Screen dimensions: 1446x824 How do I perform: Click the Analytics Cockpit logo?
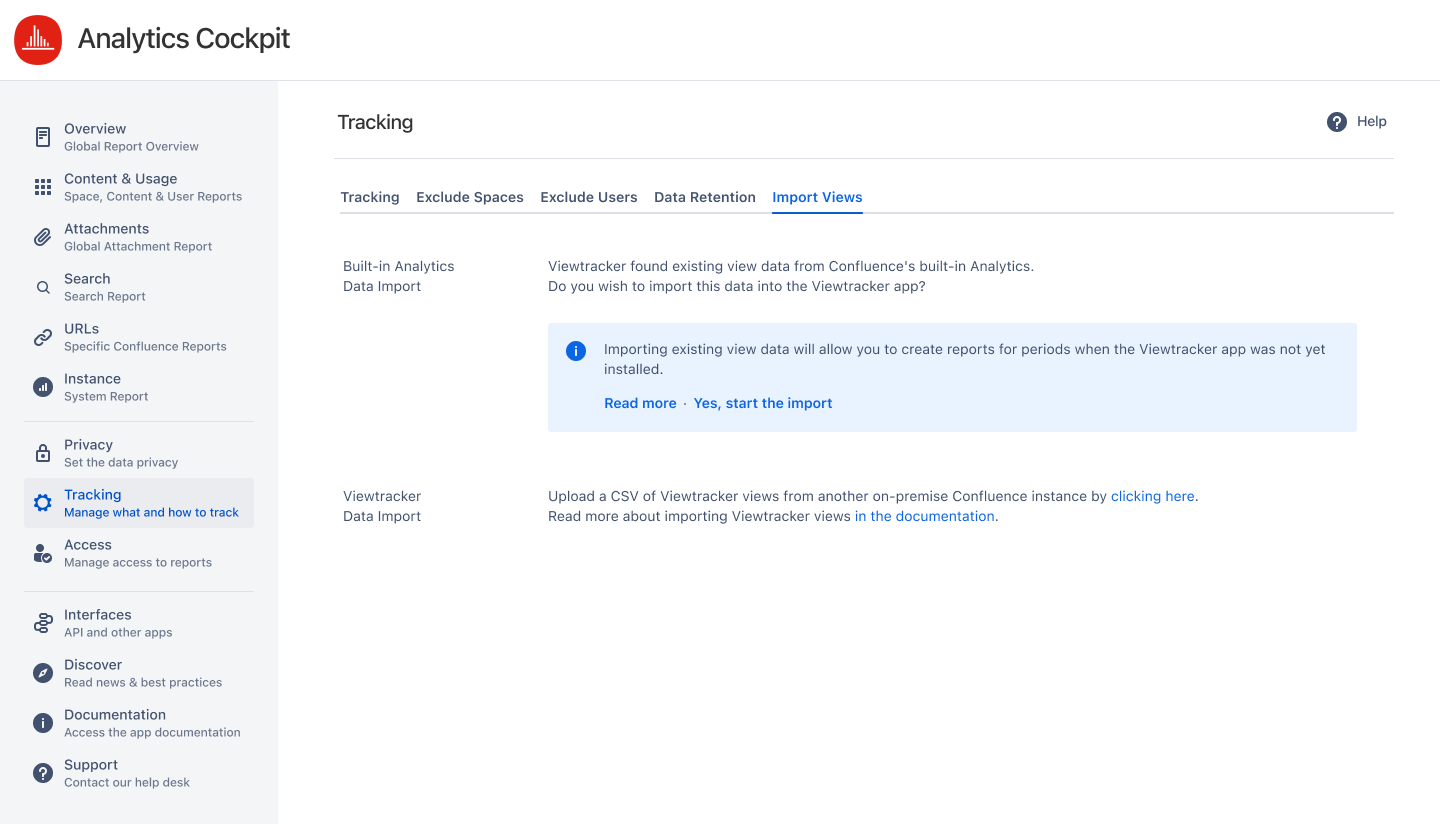pos(37,40)
